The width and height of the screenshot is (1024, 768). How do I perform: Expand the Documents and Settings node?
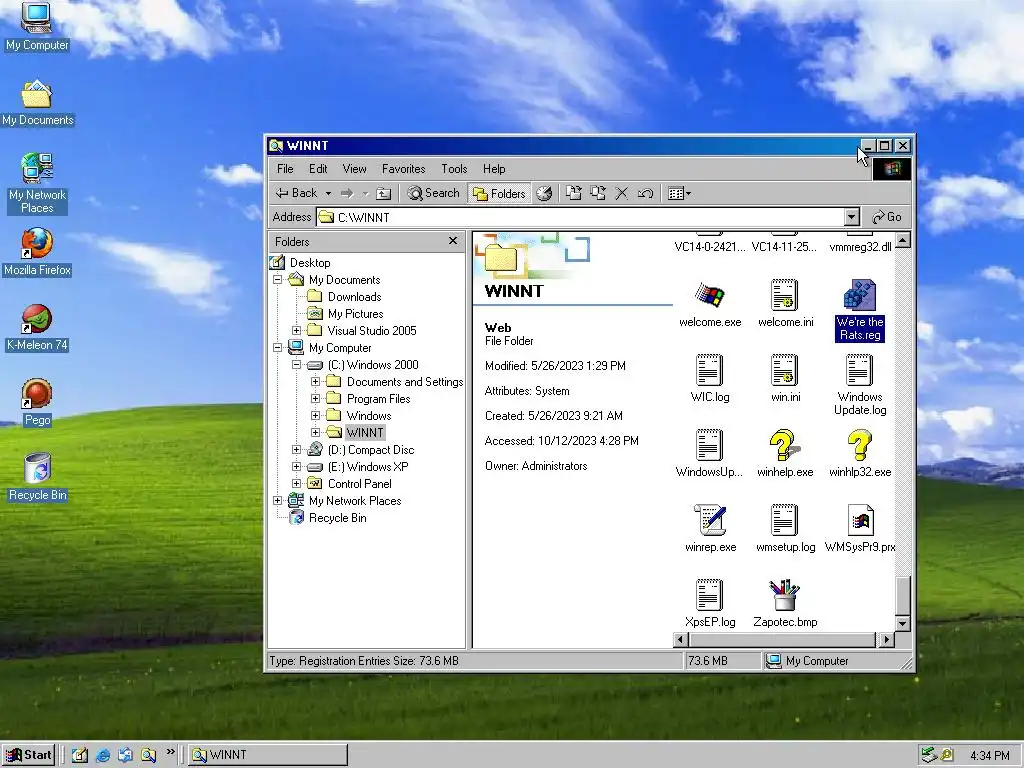[315, 381]
